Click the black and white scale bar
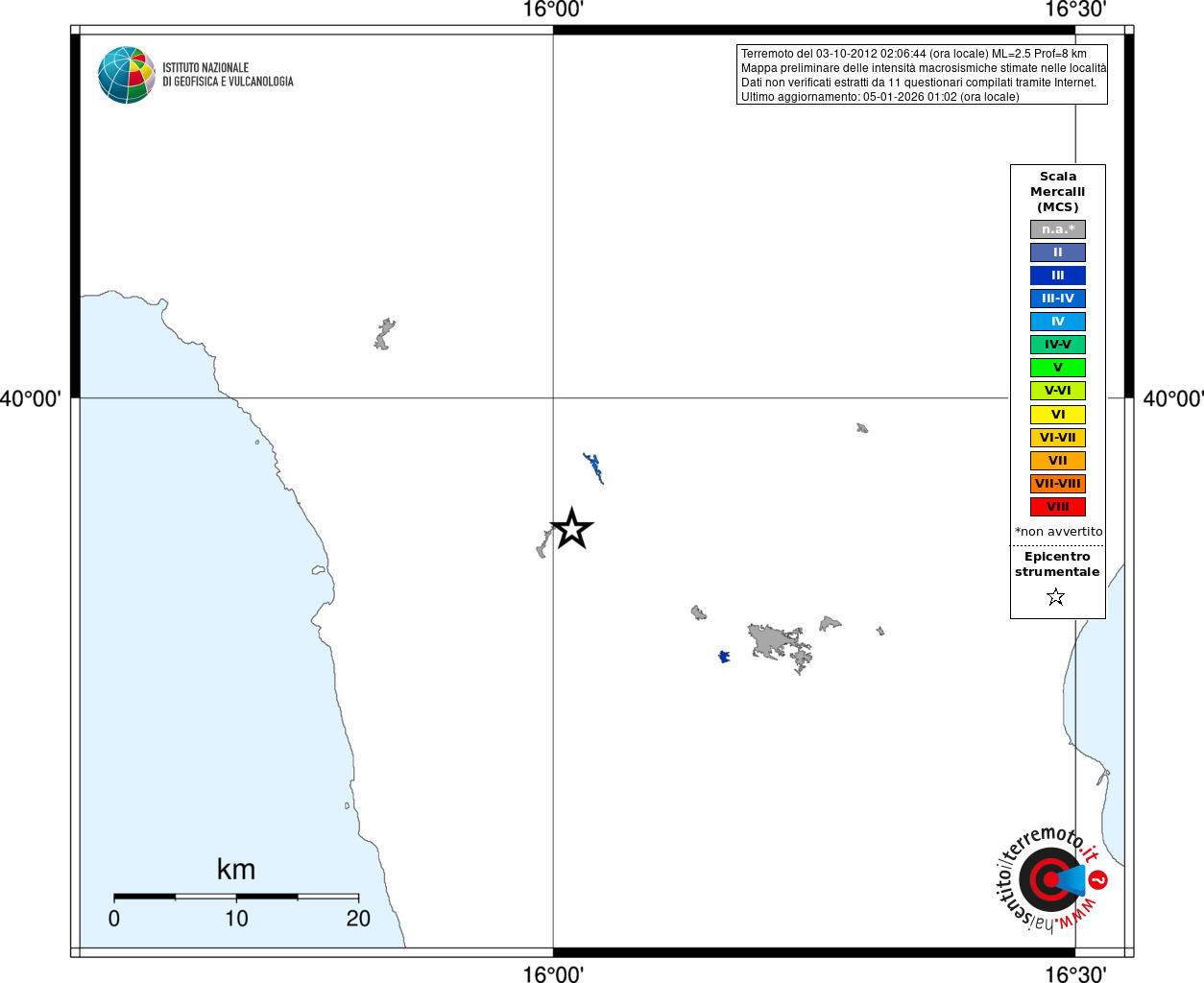 point(236,897)
